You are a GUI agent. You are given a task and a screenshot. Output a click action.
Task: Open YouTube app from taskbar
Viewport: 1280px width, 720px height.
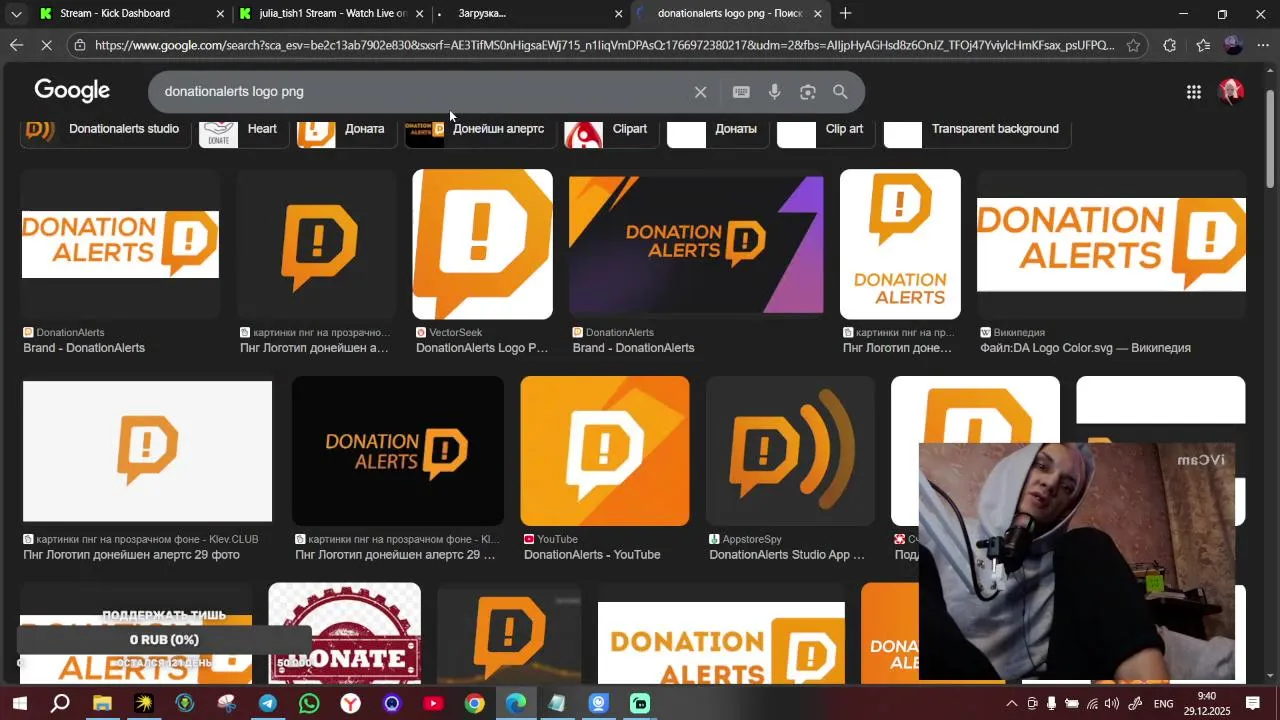pyautogui.click(x=433, y=704)
